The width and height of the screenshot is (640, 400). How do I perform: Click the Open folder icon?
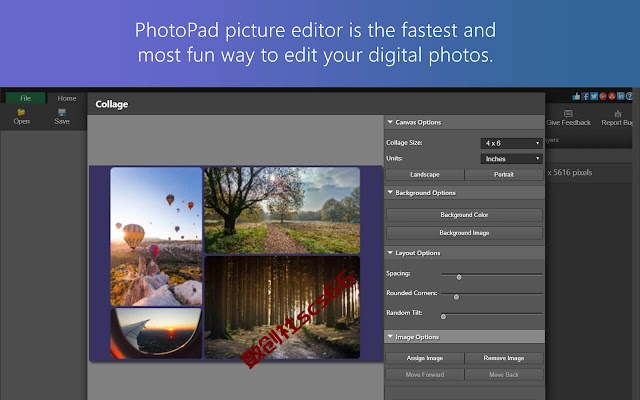click(x=21, y=112)
